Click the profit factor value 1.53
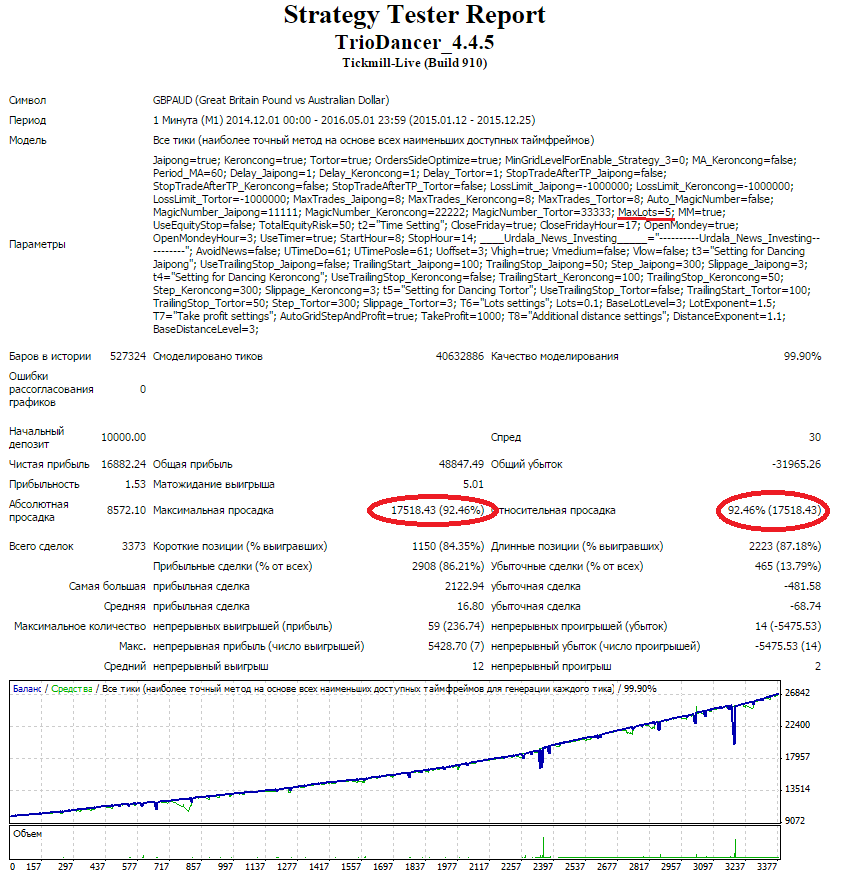The height and width of the screenshot is (876, 843). pos(136,484)
